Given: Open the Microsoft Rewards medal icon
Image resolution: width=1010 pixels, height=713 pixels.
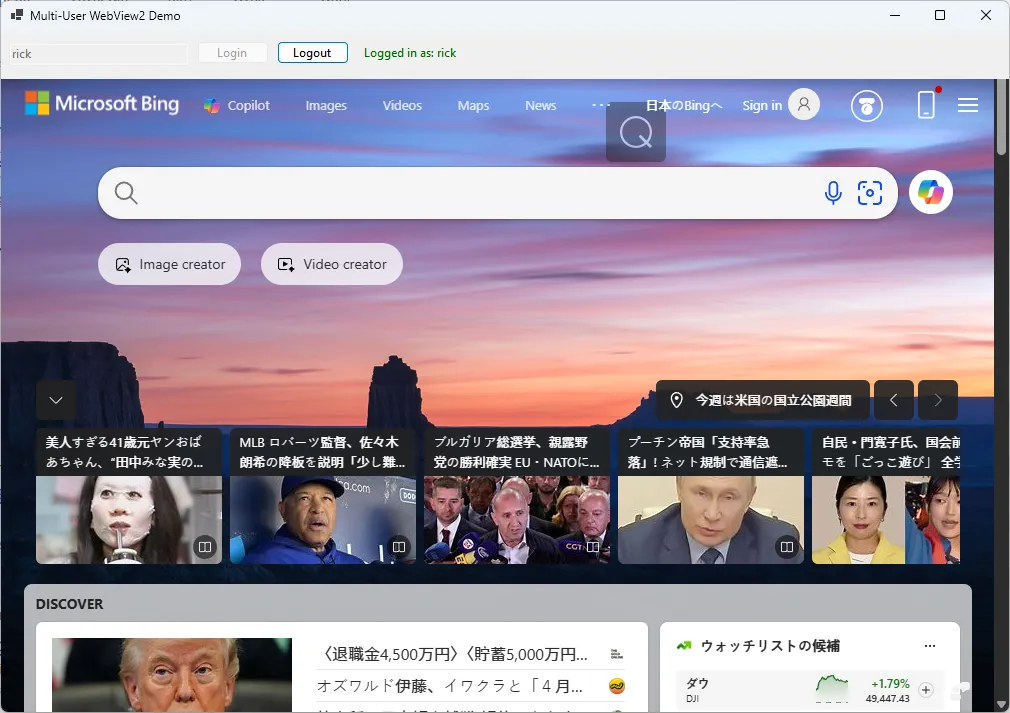Looking at the screenshot, I should click(866, 106).
